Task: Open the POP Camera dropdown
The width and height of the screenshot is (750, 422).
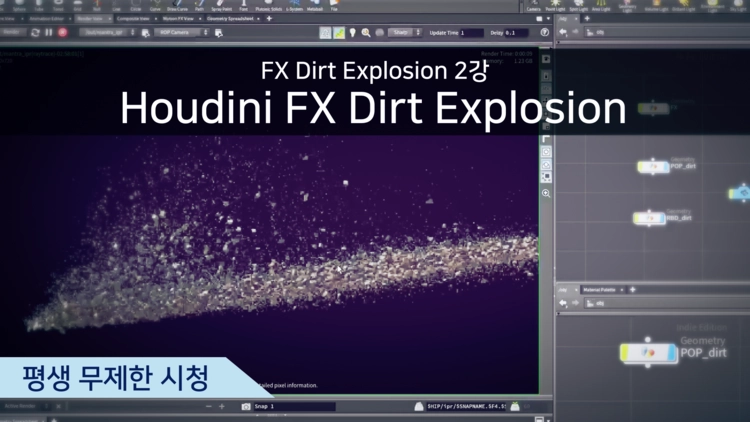Action: coord(184,33)
